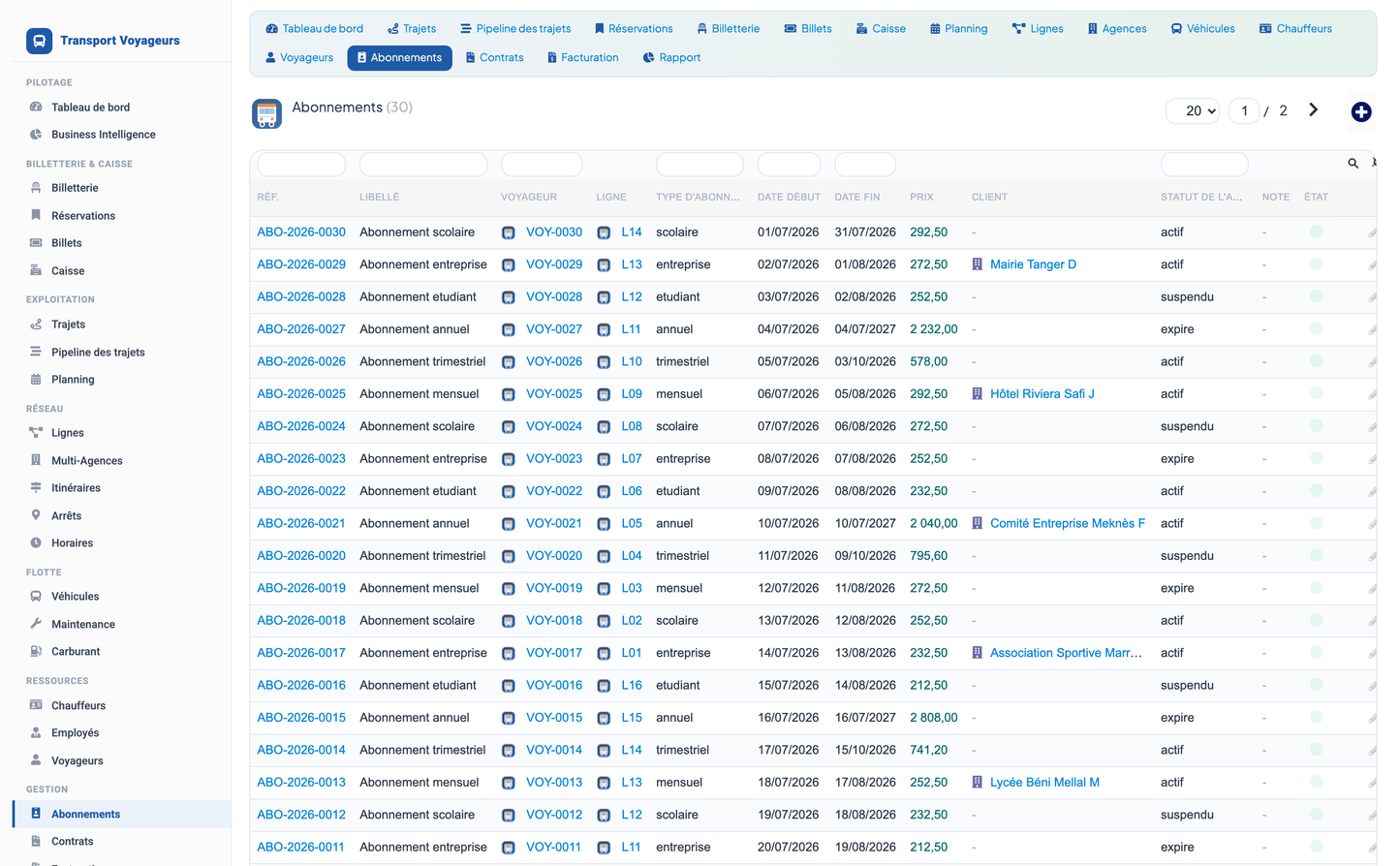Screen dimensions: 1400x866
Task: Sort by the Prix column header
Action: (921, 198)
